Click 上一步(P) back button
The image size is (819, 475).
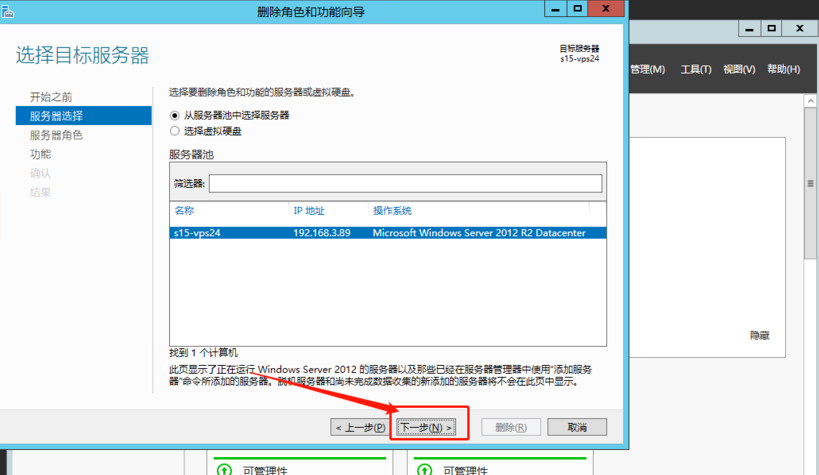pyautogui.click(x=359, y=427)
